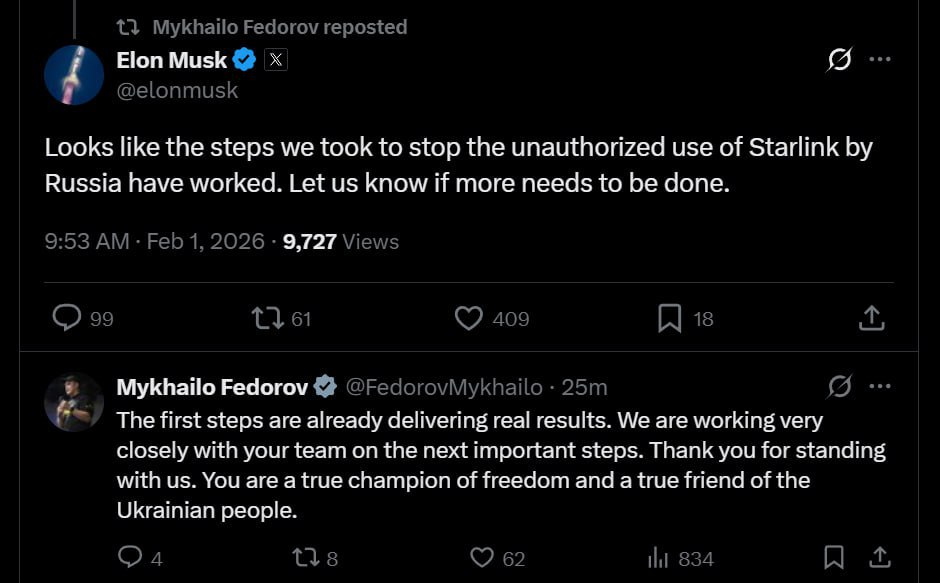Open Grok icon on Elon Musk's post
Image resolution: width=940 pixels, height=583 pixels.
[x=839, y=60]
